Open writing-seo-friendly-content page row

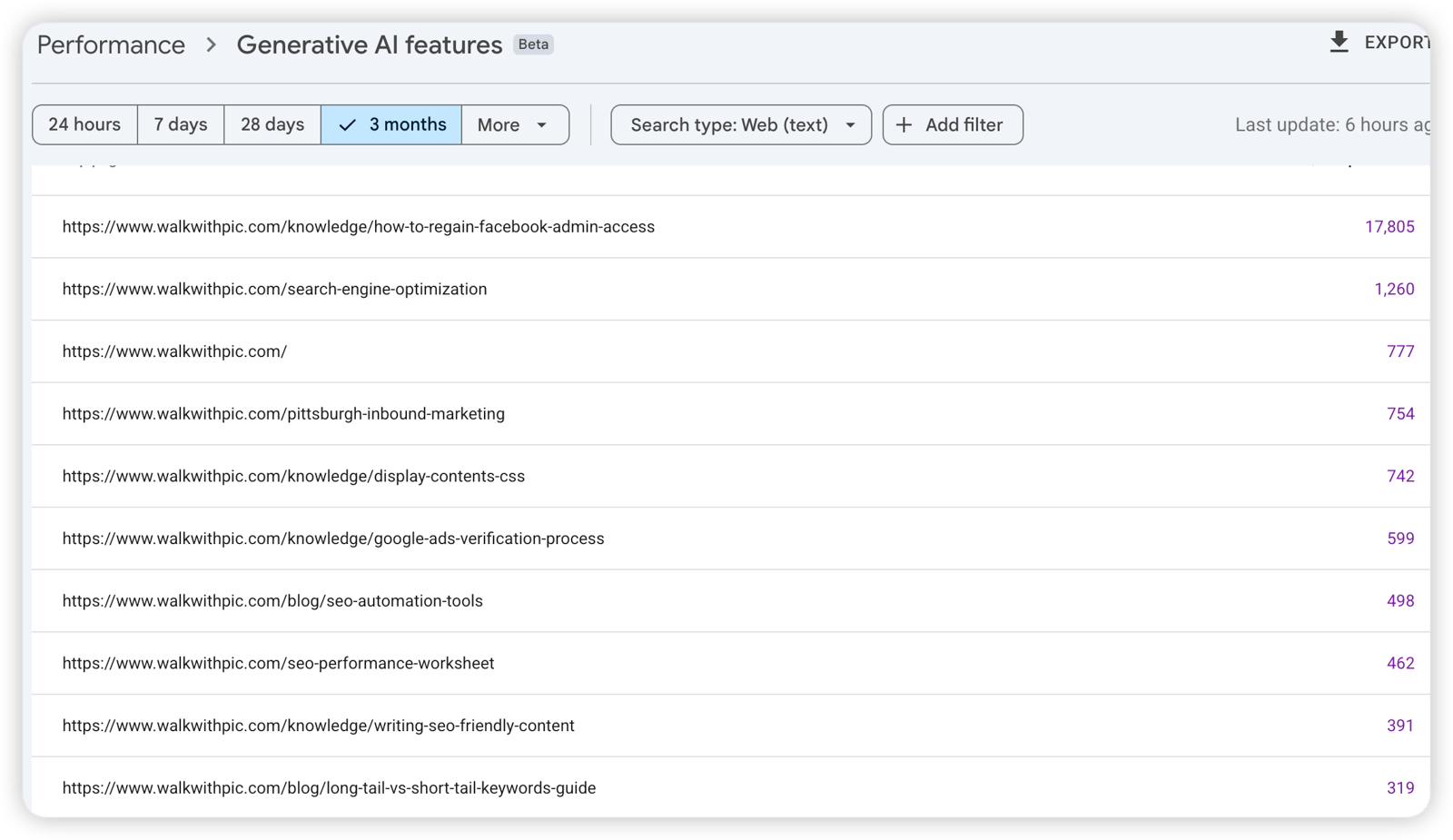click(x=731, y=726)
